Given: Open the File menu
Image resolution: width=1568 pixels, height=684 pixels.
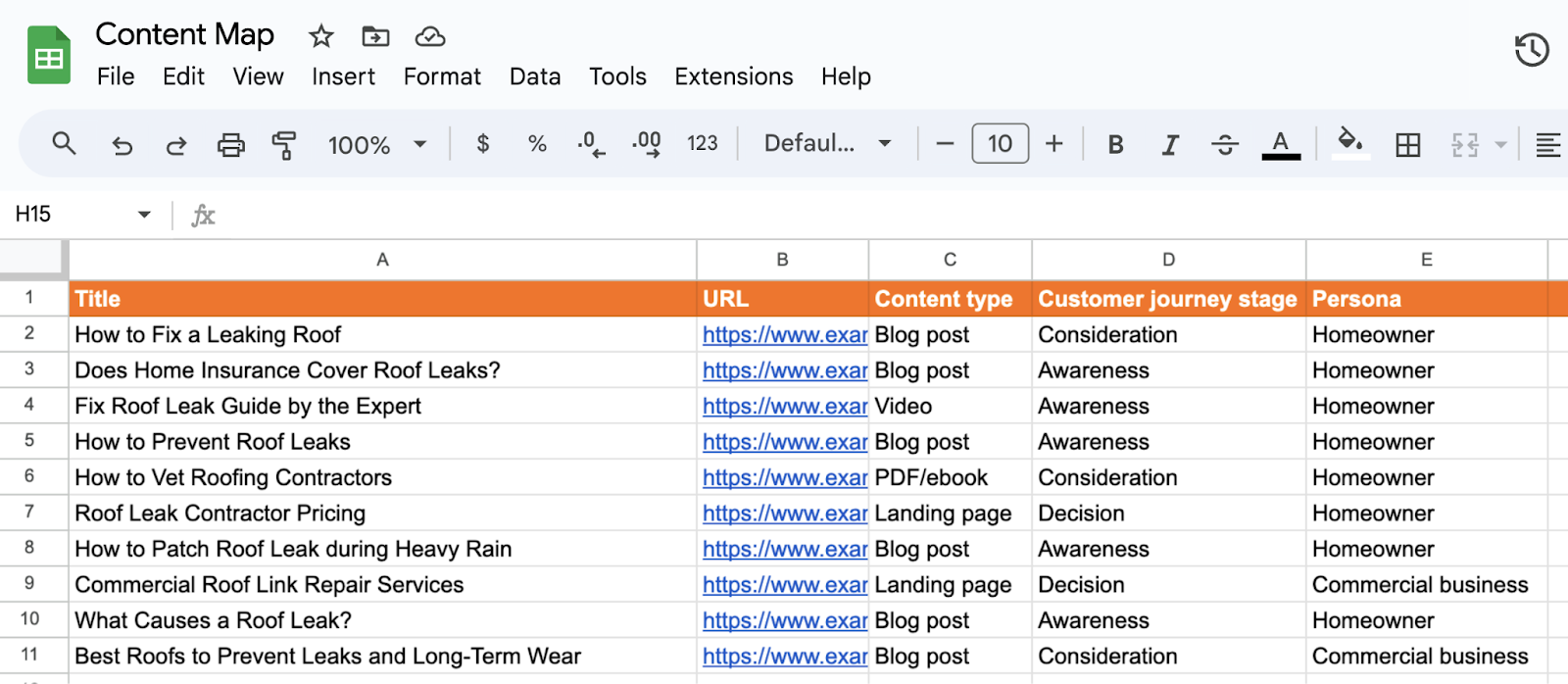Looking at the screenshot, I should 116,76.
